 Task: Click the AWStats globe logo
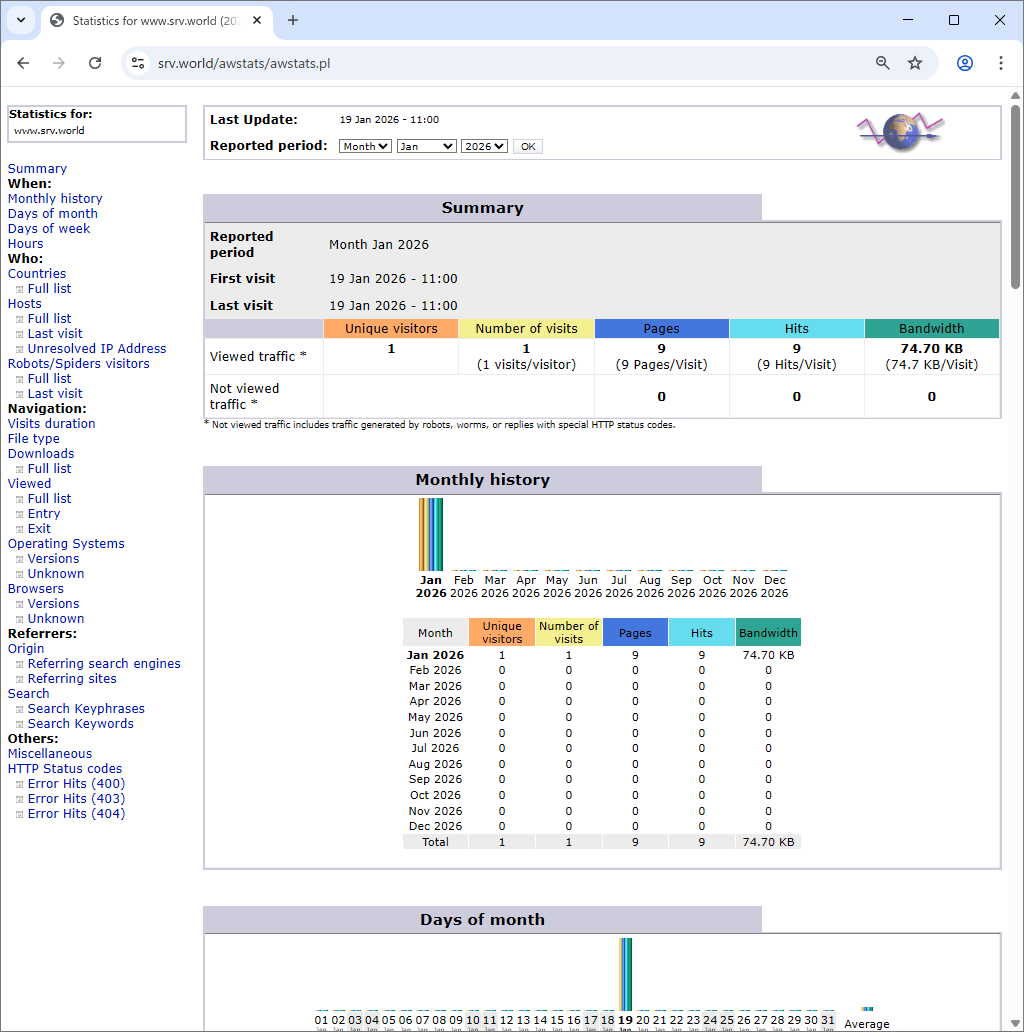pos(899,131)
